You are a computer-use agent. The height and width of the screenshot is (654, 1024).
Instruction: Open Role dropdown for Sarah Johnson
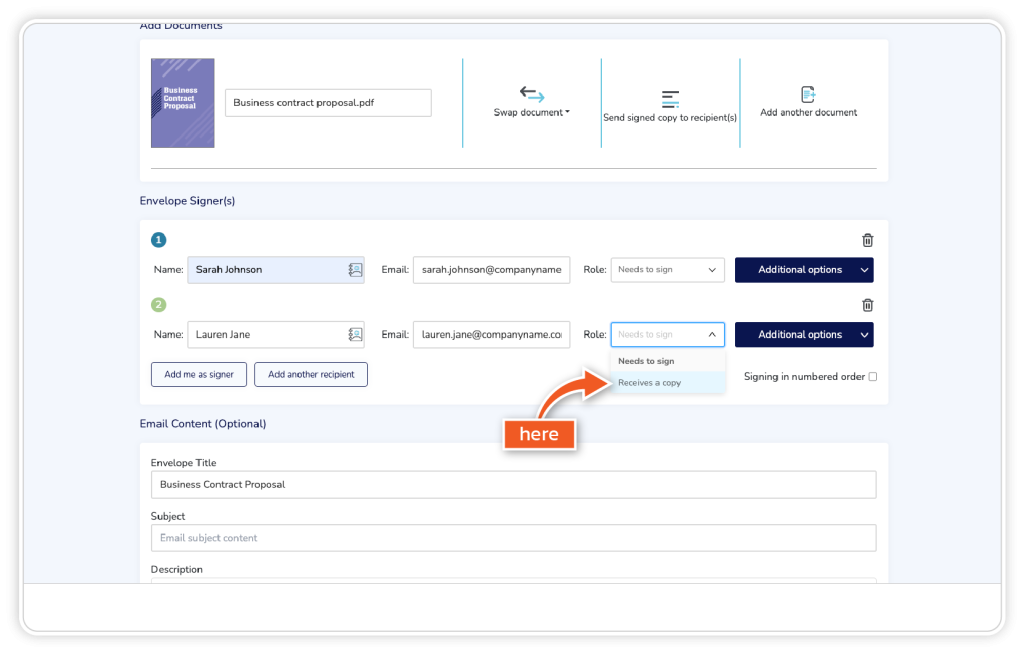(667, 270)
